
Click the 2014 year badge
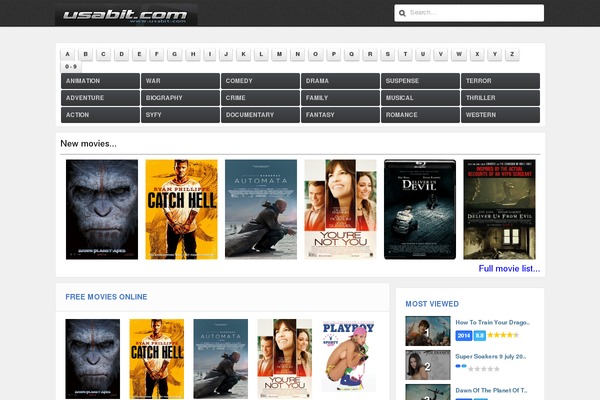coord(464,336)
